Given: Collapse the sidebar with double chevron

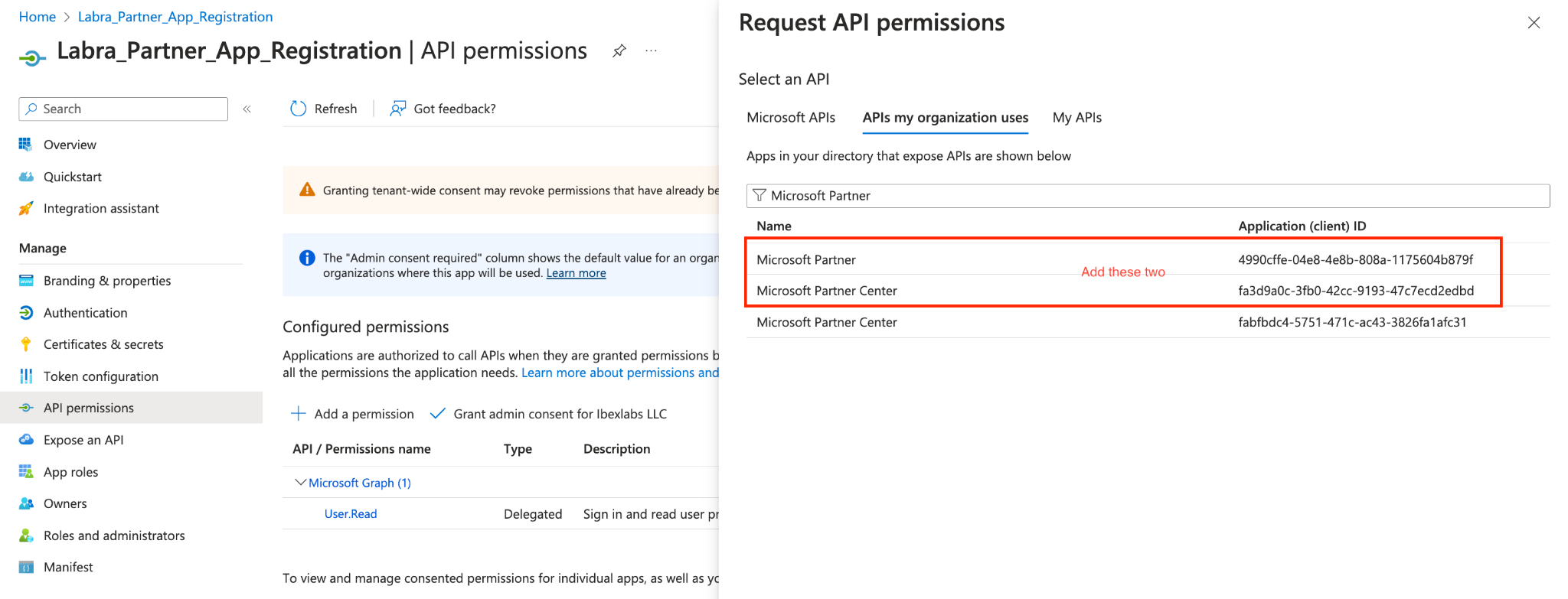Looking at the screenshot, I should (247, 109).
